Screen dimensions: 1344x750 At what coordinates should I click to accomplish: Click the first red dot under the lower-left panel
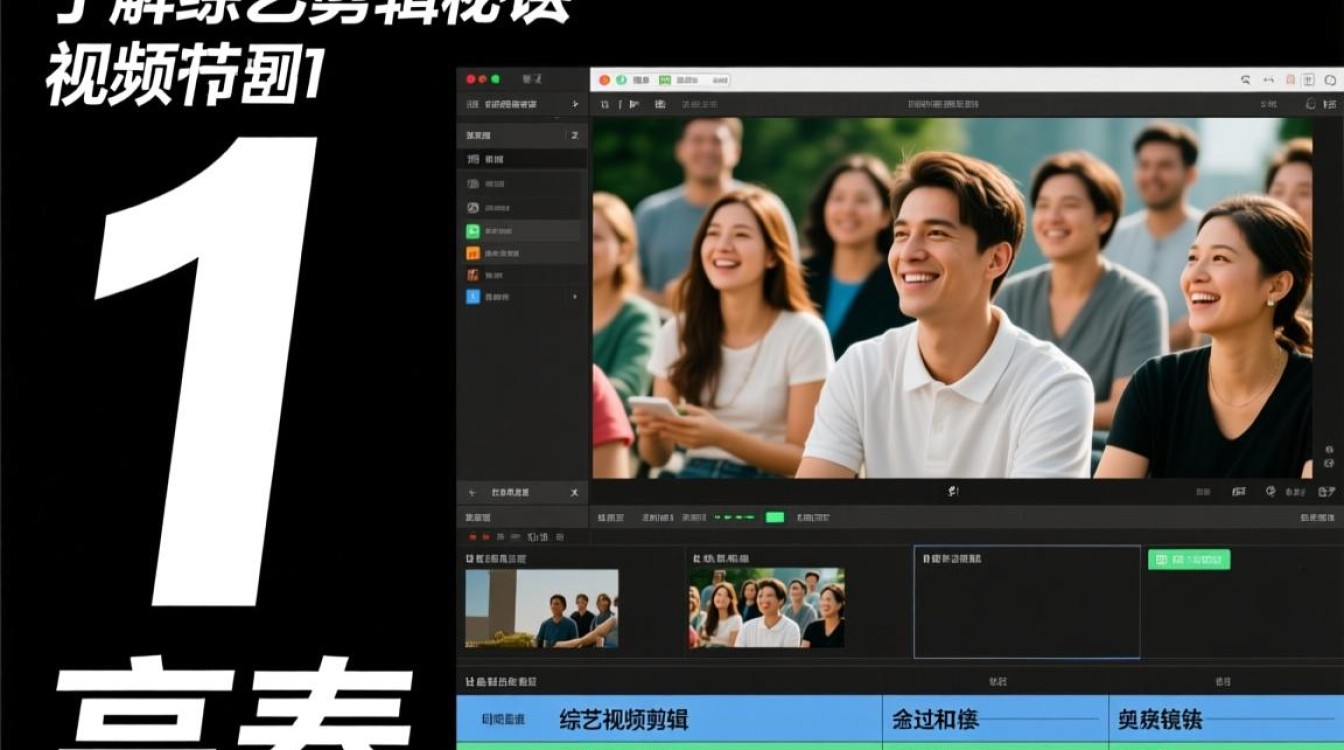pos(473,537)
